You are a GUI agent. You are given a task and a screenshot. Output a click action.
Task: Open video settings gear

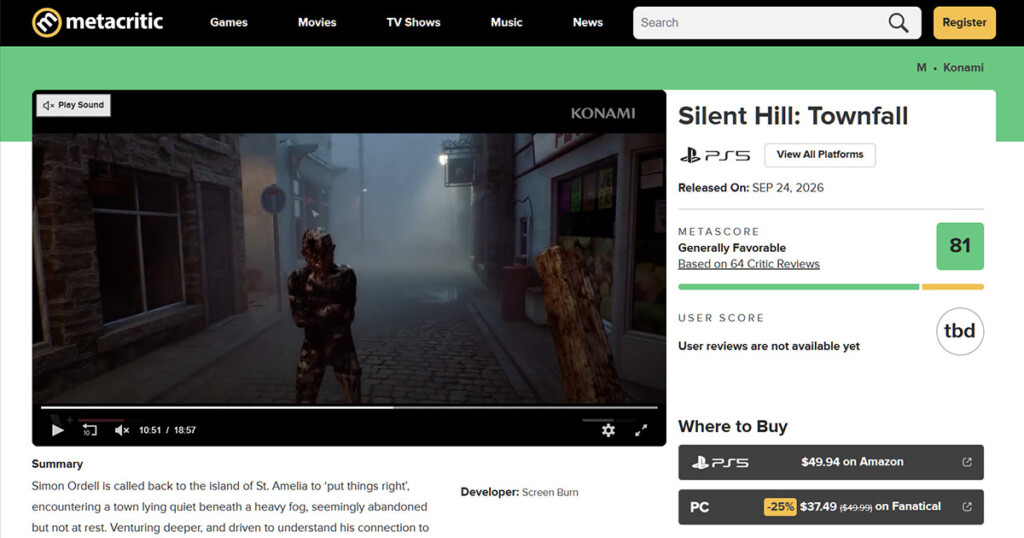608,430
